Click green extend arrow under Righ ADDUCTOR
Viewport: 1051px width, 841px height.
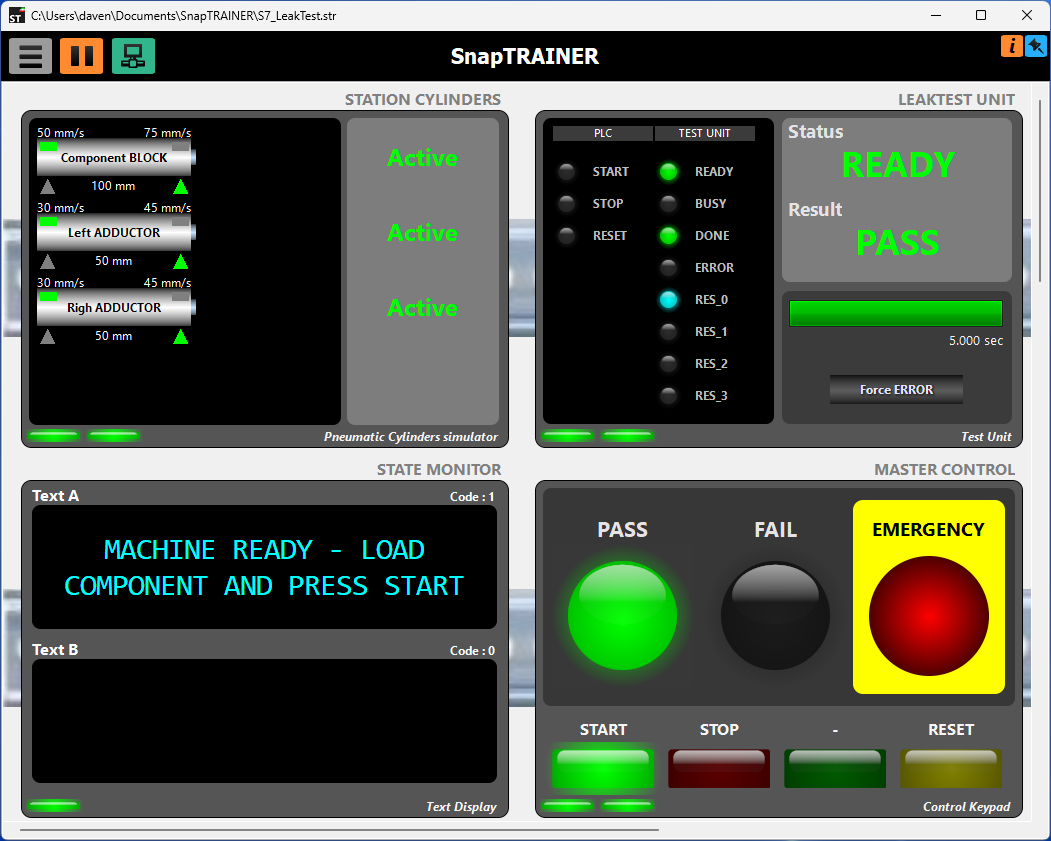pos(180,336)
